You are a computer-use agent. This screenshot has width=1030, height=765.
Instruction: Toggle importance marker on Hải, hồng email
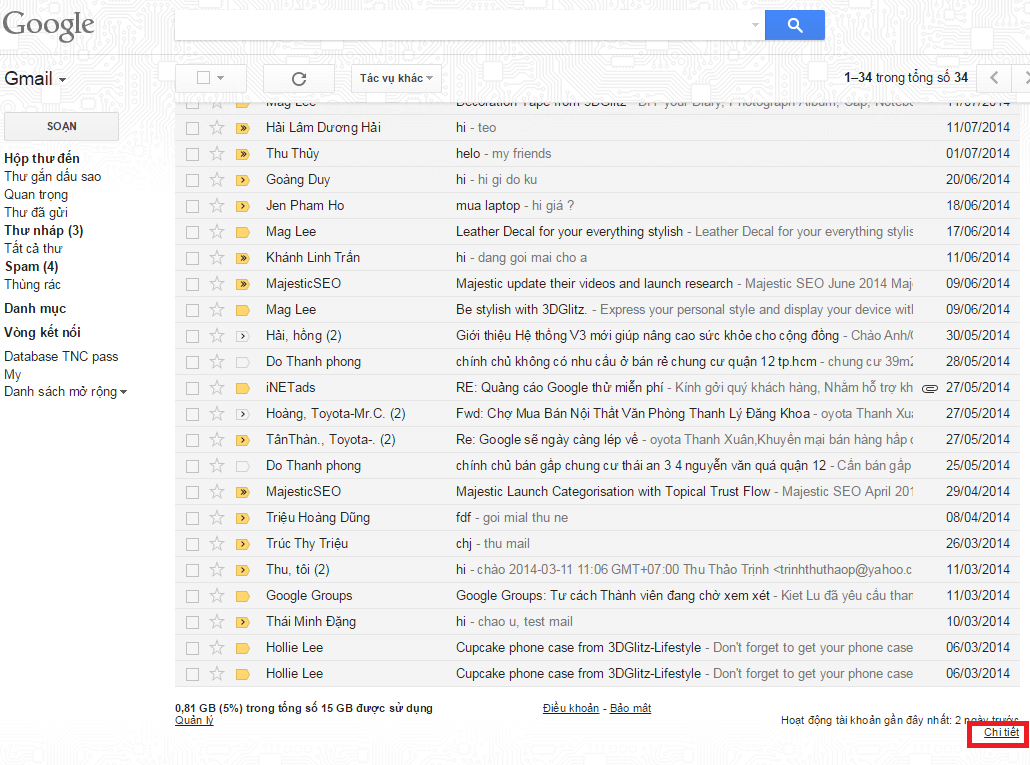coord(243,336)
